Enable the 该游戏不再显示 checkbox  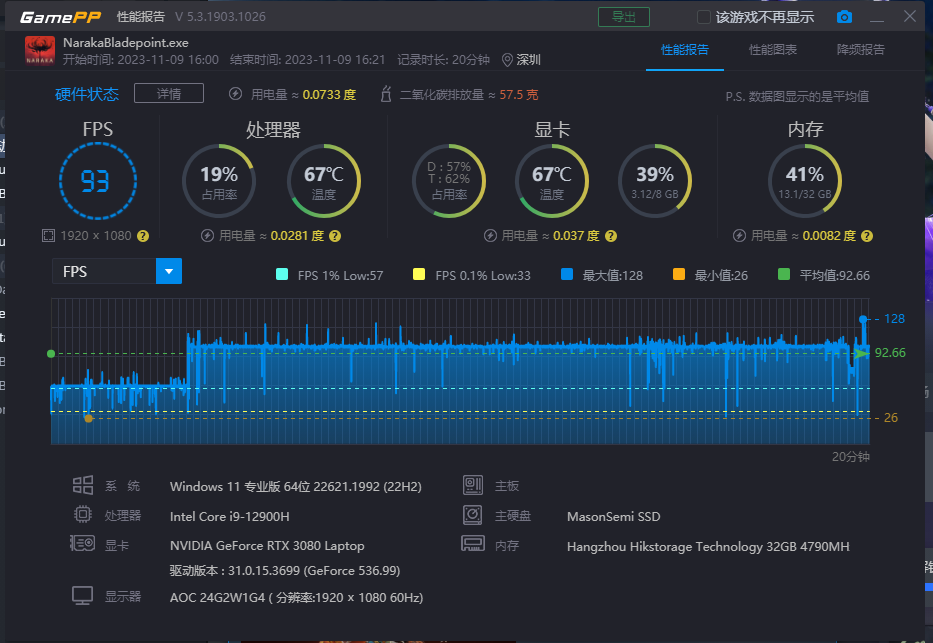pyautogui.click(x=703, y=17)
